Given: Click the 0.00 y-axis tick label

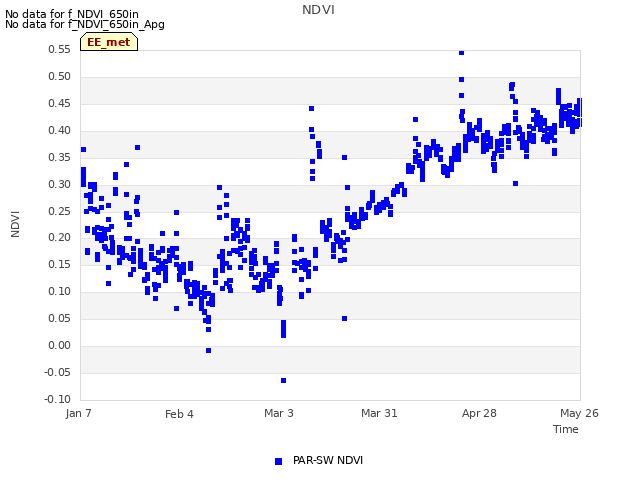Looking at the screenshot, I should pos(59,345).
